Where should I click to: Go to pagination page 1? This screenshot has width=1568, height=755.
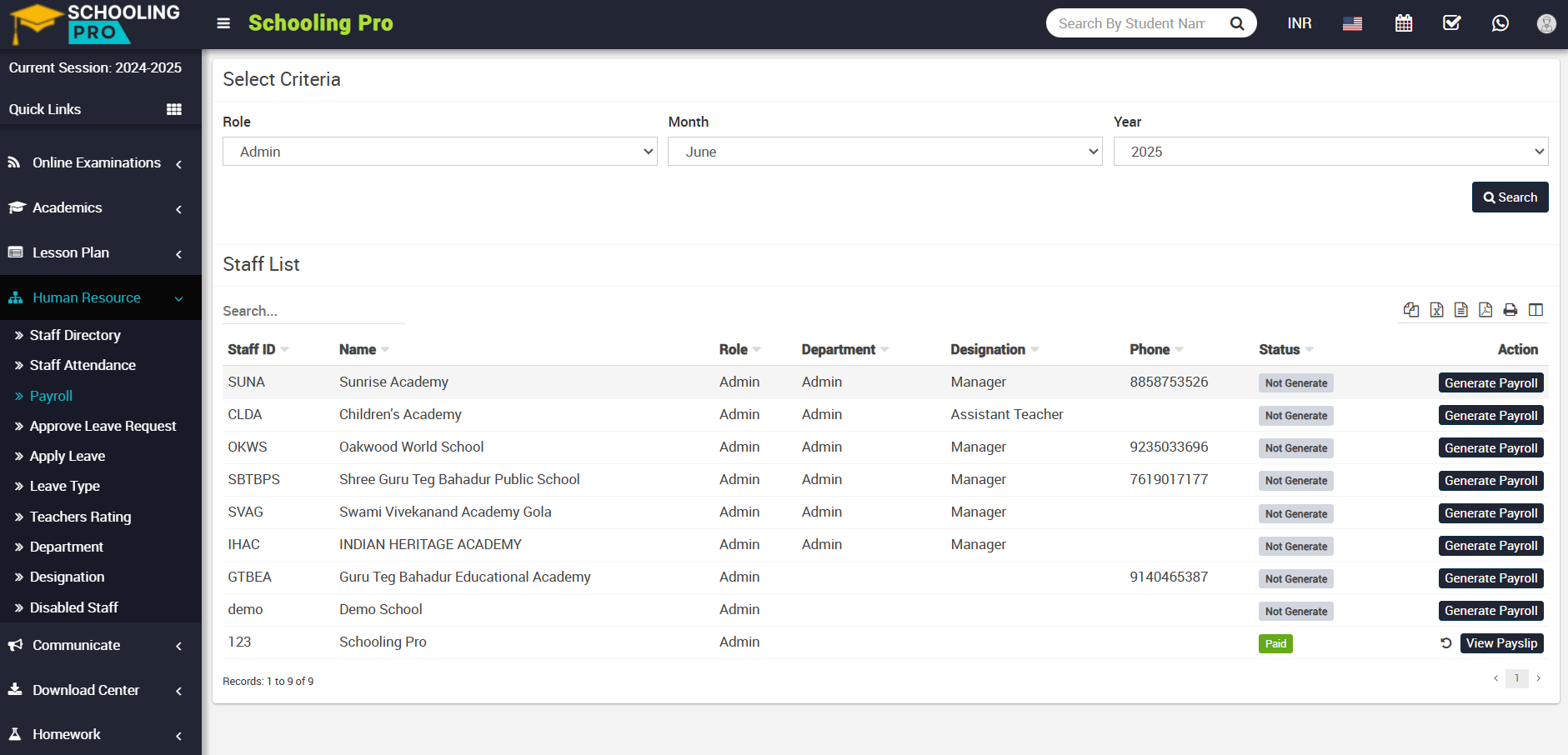(x=1516, y=678)
